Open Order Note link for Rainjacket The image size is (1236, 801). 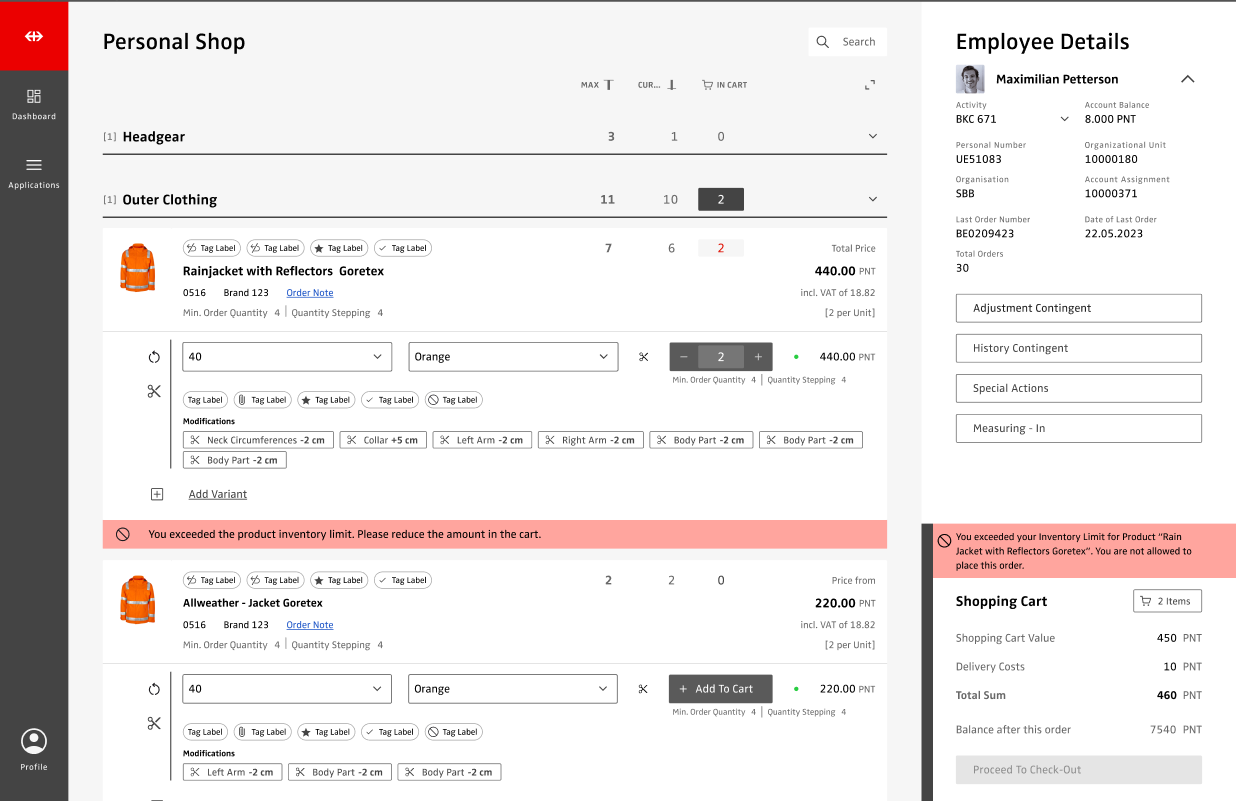click(x=309, y=293)
